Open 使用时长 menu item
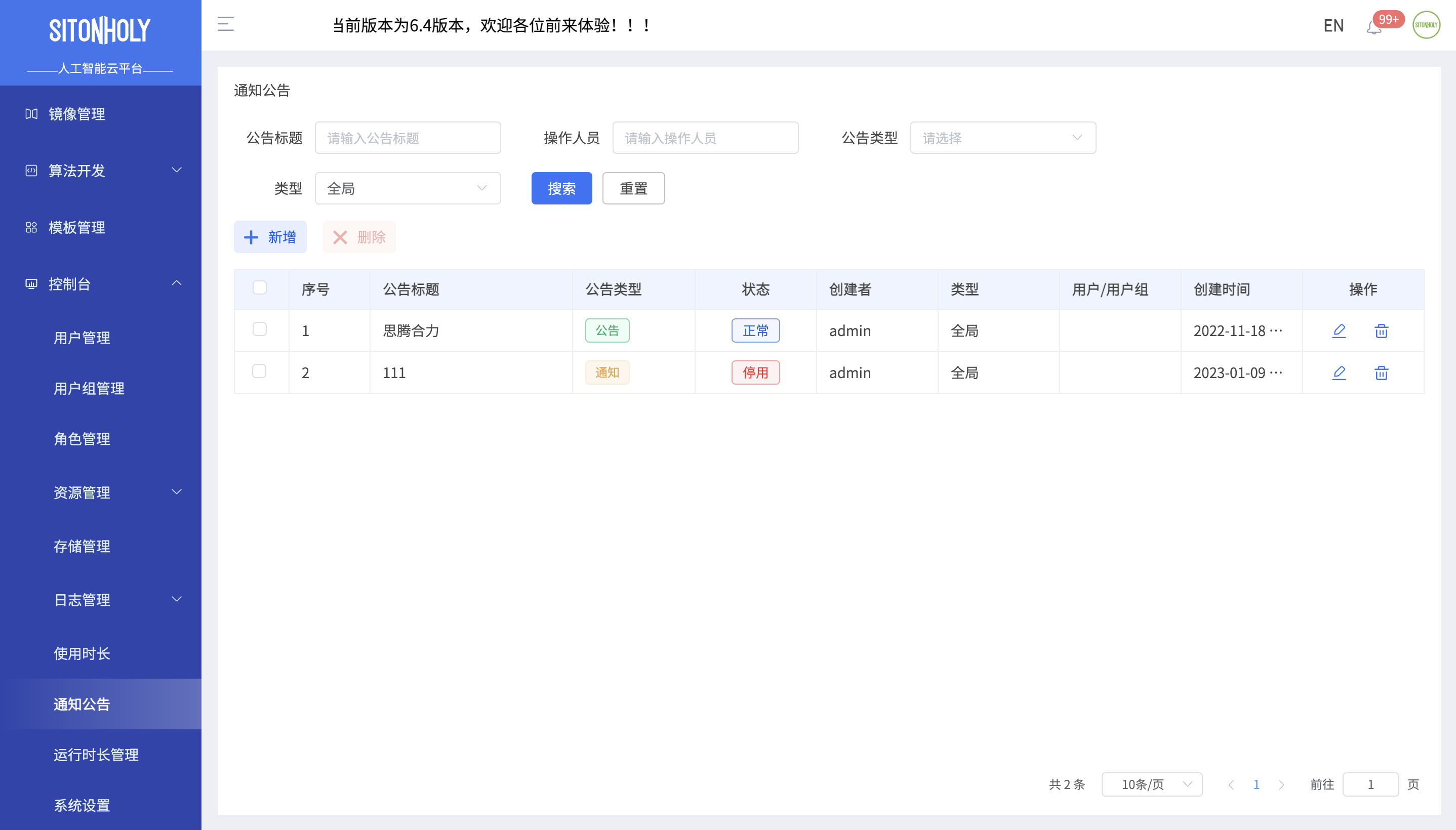 pyautogui.click(x=100, y=654)
